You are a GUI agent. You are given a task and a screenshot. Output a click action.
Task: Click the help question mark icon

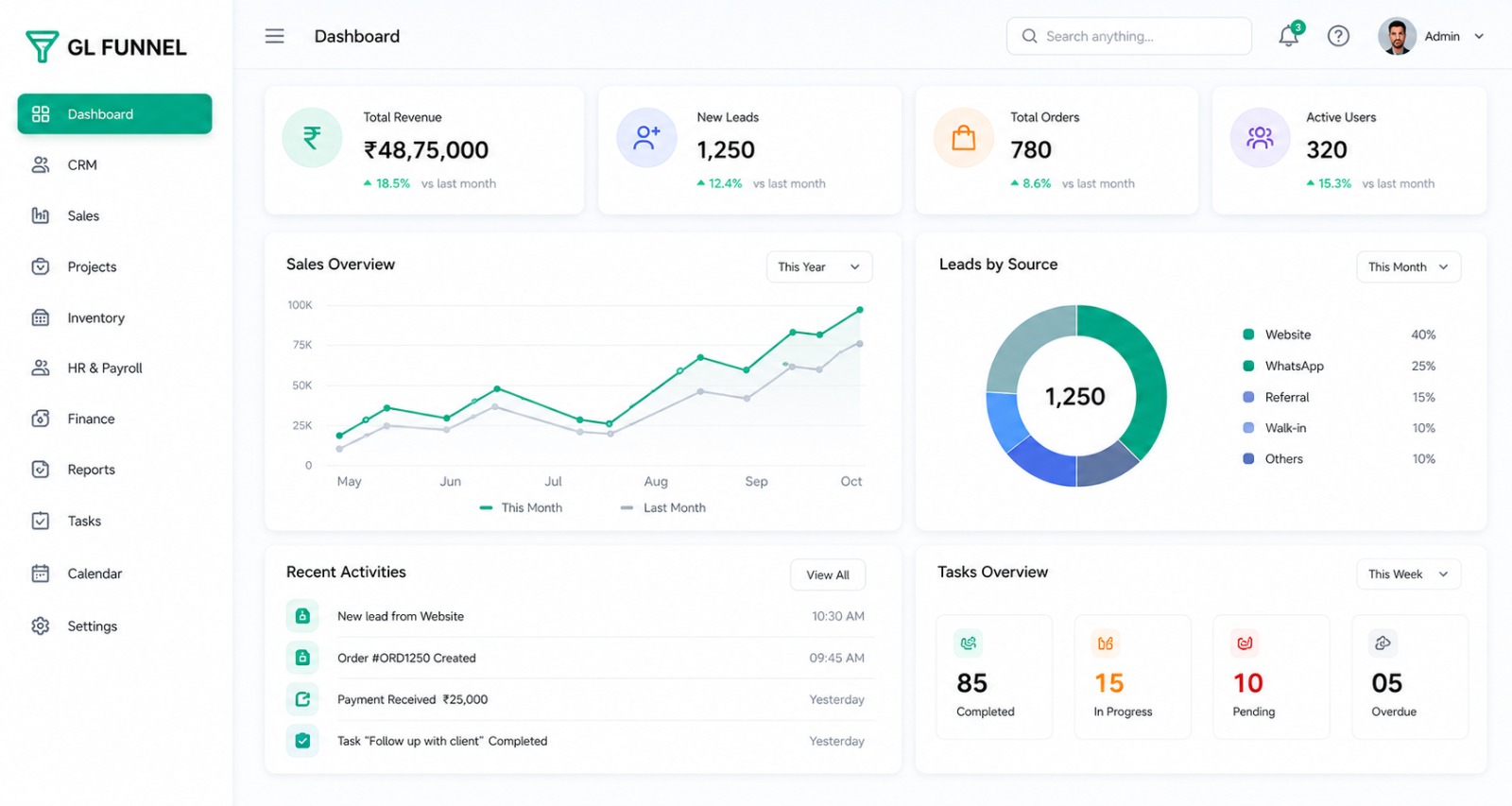point(1338,36)
